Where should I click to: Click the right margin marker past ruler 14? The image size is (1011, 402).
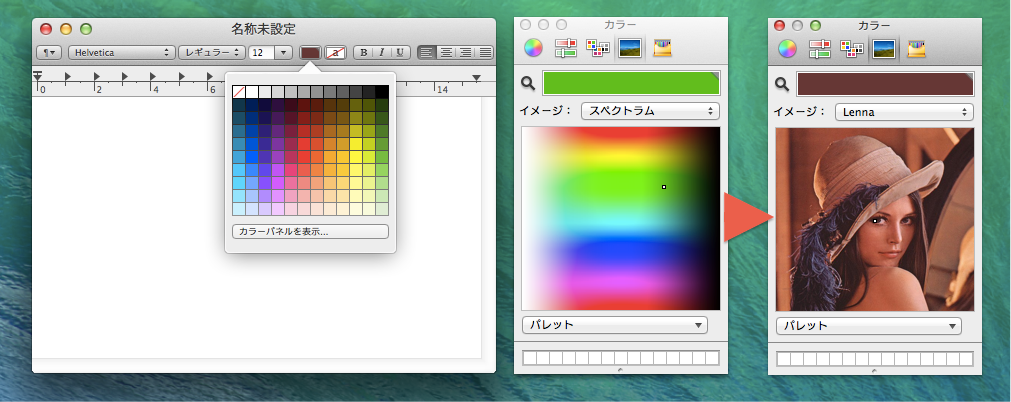click(476, 78)
